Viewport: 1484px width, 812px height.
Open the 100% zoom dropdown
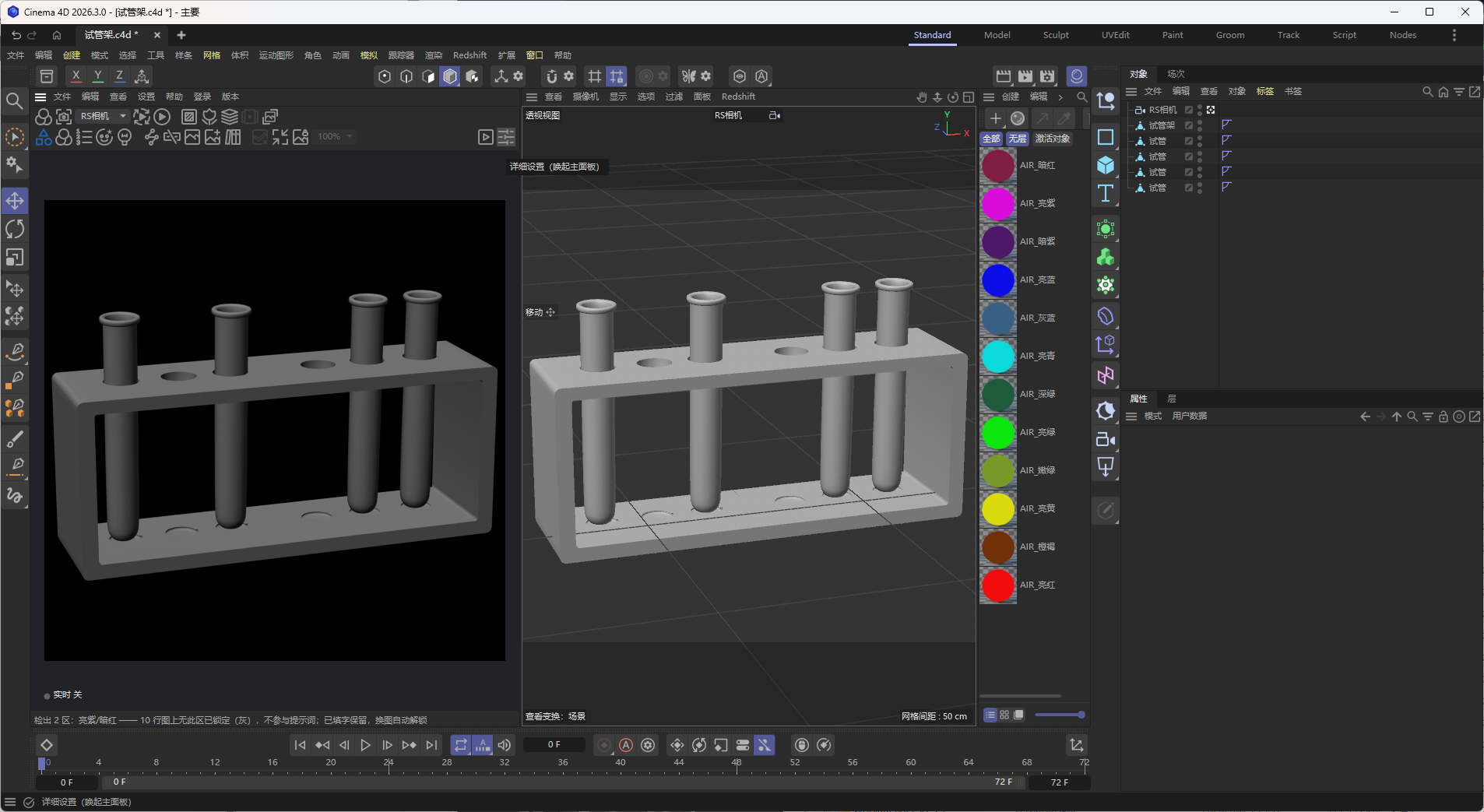(336, 136)
